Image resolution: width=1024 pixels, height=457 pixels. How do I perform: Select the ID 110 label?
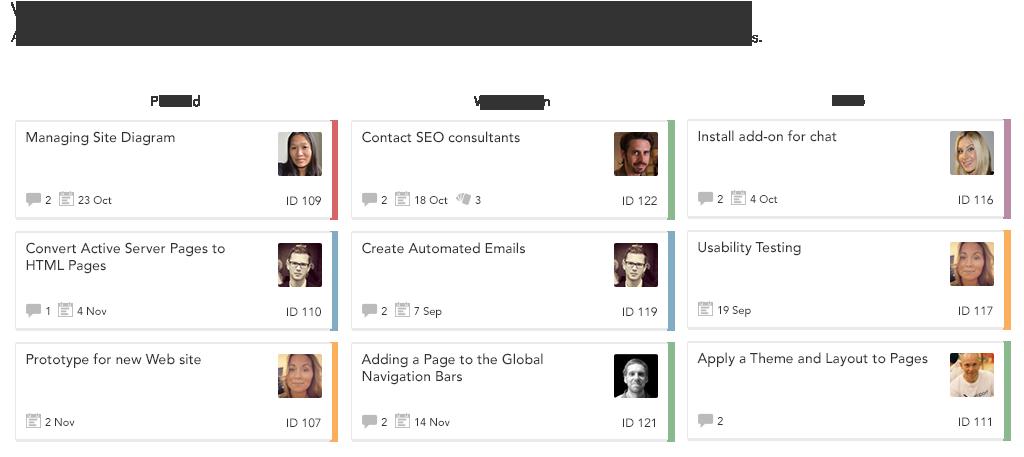point(304,312)
